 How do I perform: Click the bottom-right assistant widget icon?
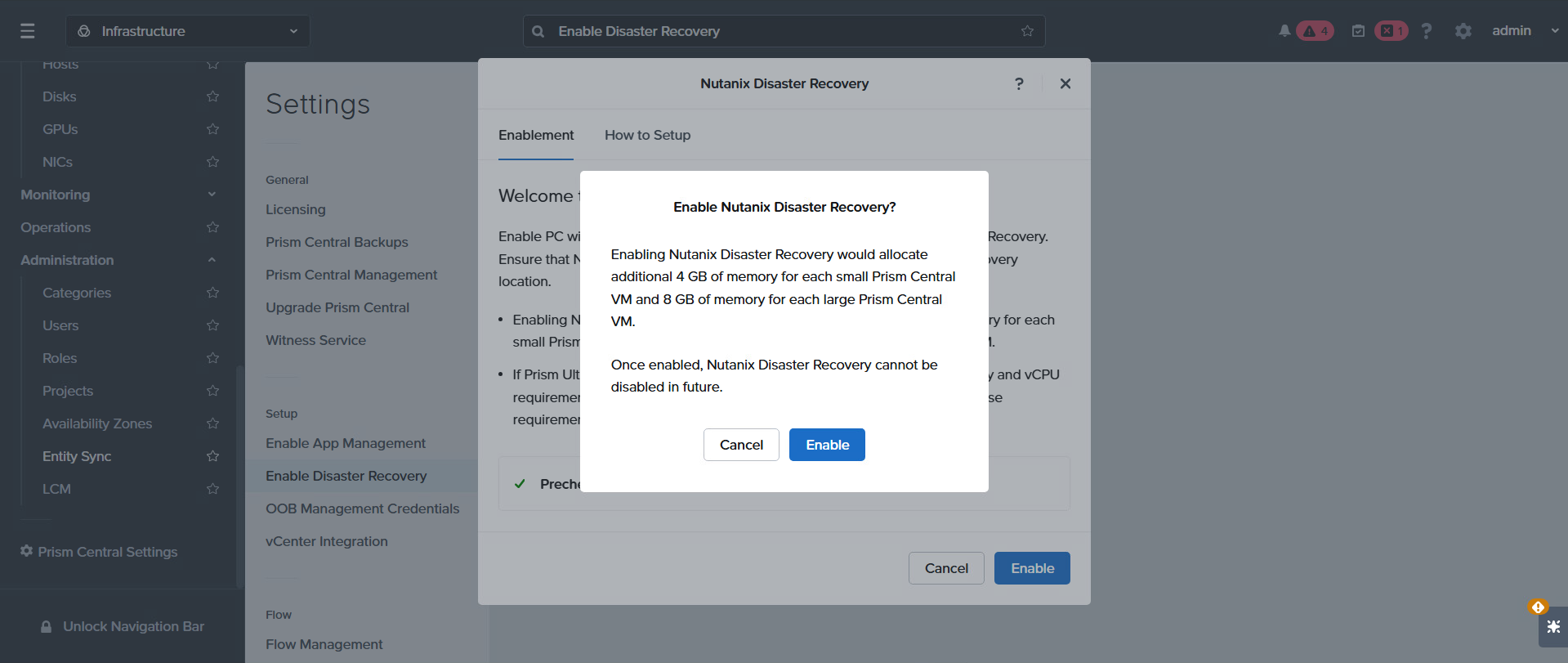click(1553, 627)
